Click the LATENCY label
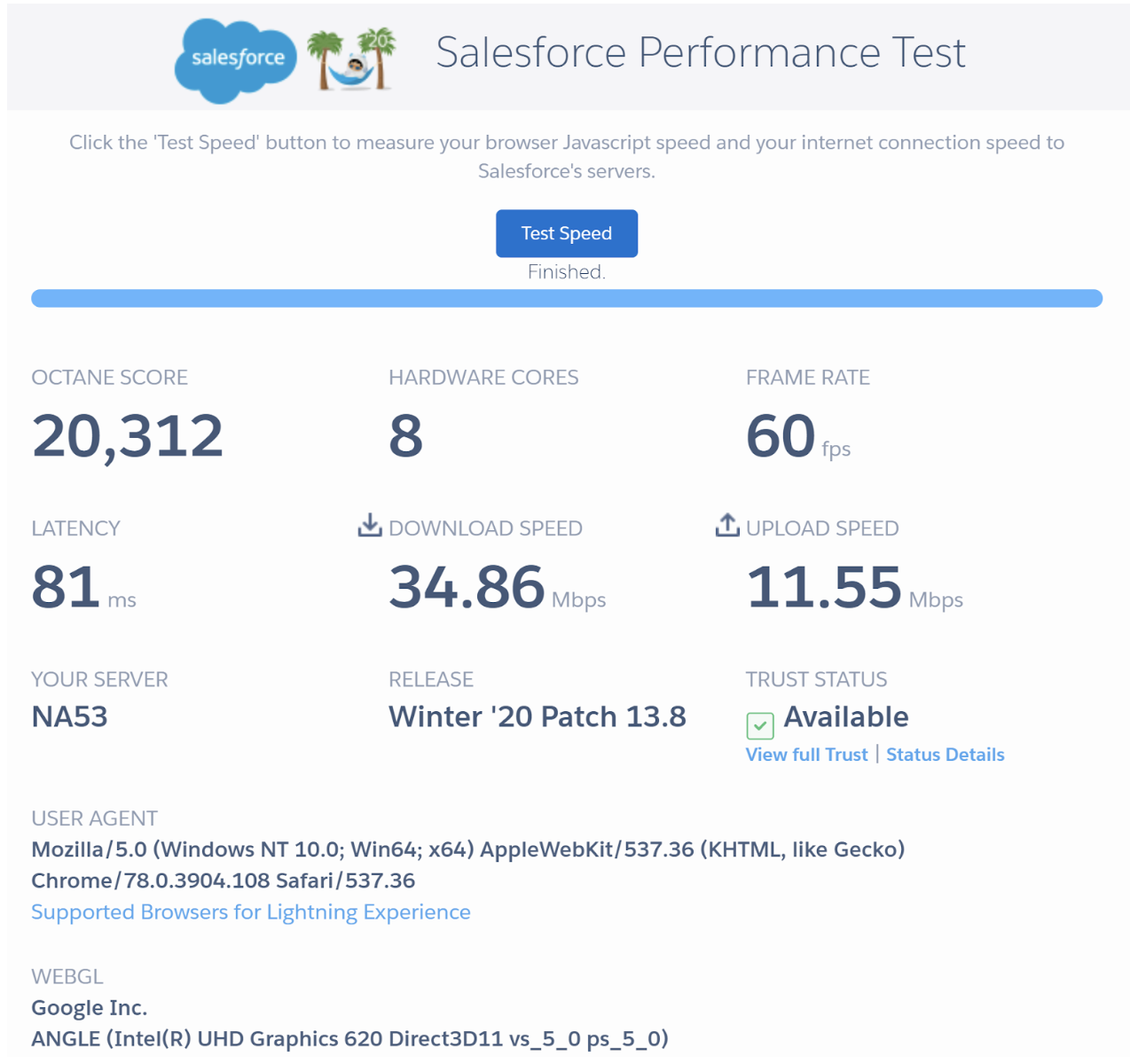The height and width of the screenshot is (1064, 1130). [x=75, y=528]
